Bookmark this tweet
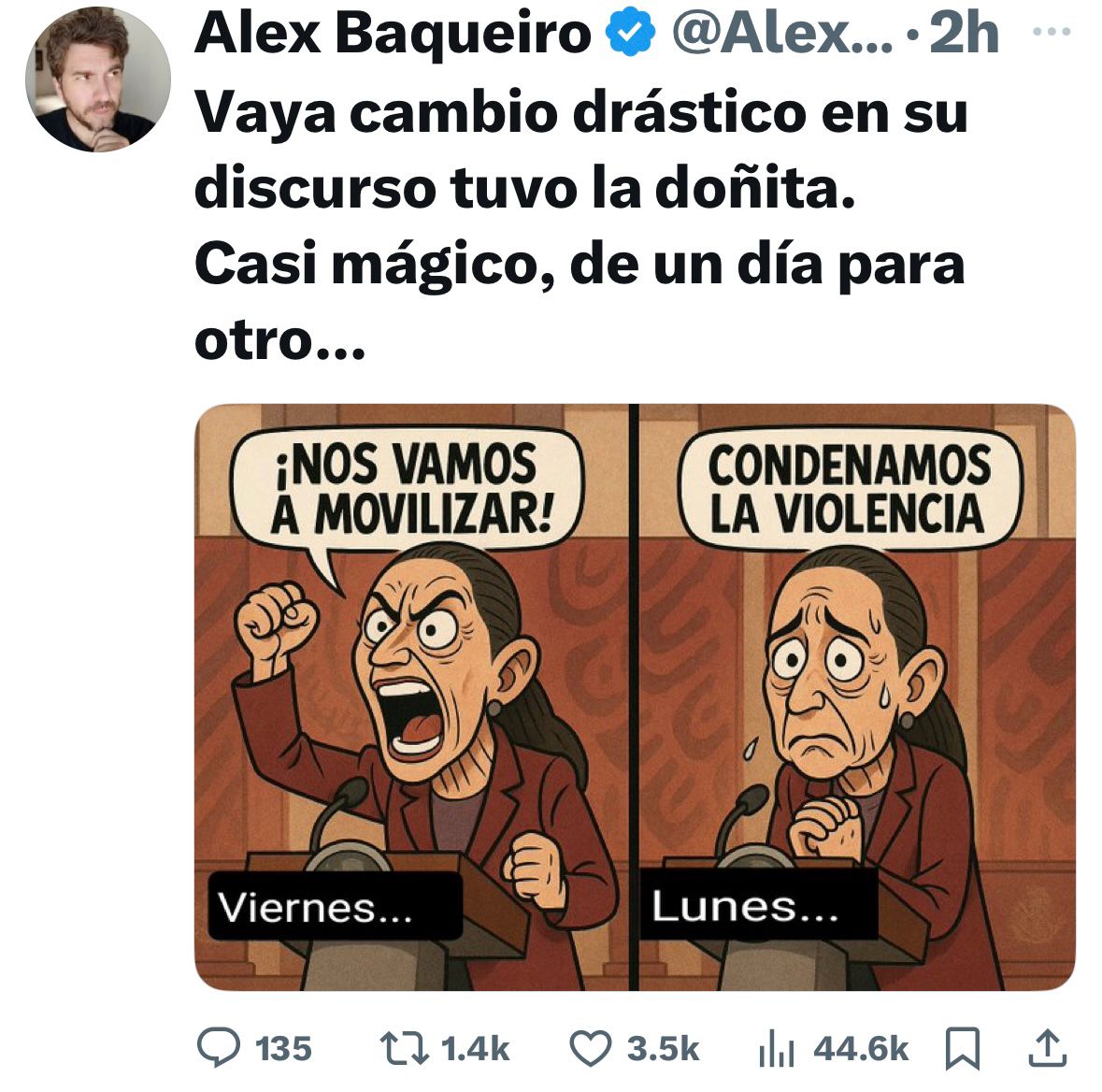Screen dimensions: 1102x1092 tap(962, 1048)
